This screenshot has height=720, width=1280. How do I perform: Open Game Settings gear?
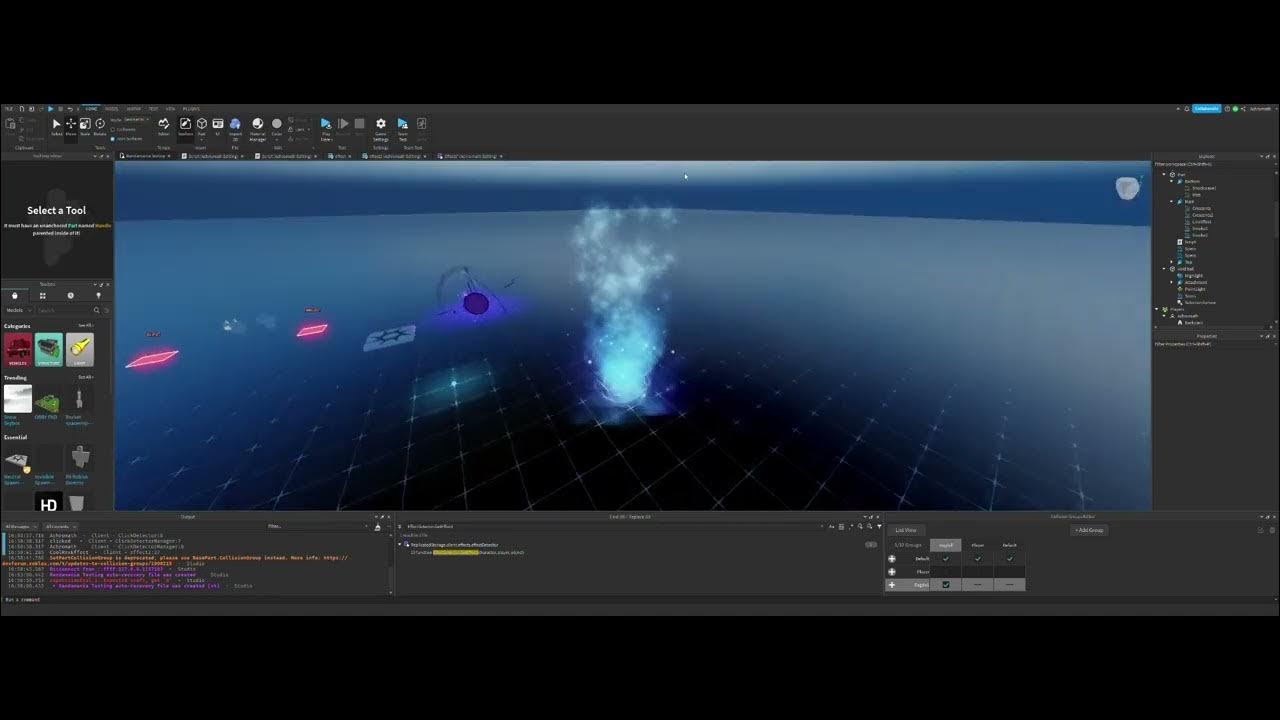pos(380,127)
